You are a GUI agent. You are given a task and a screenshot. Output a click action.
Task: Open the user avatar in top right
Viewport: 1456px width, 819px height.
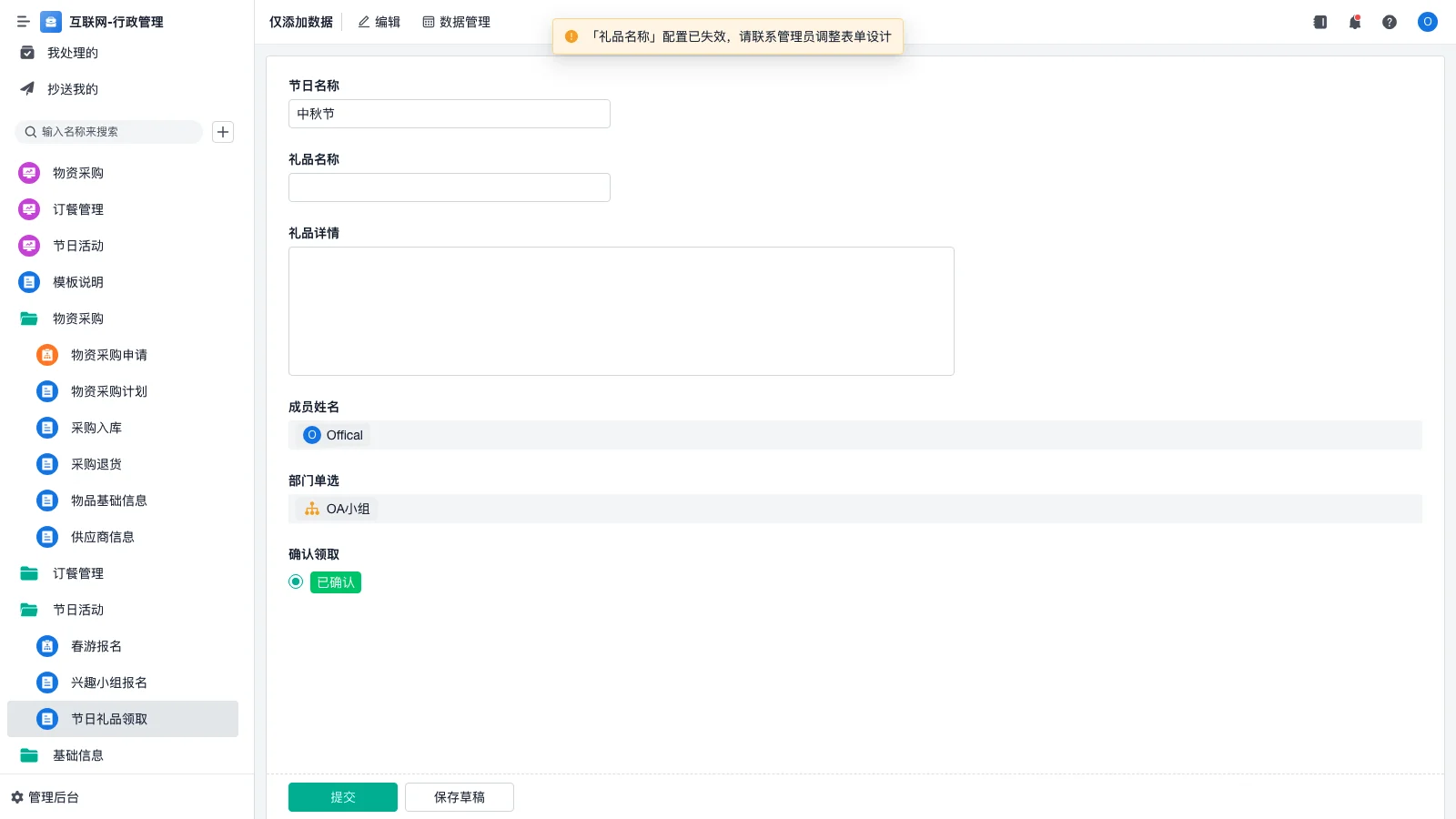(x=1427, y=22)
